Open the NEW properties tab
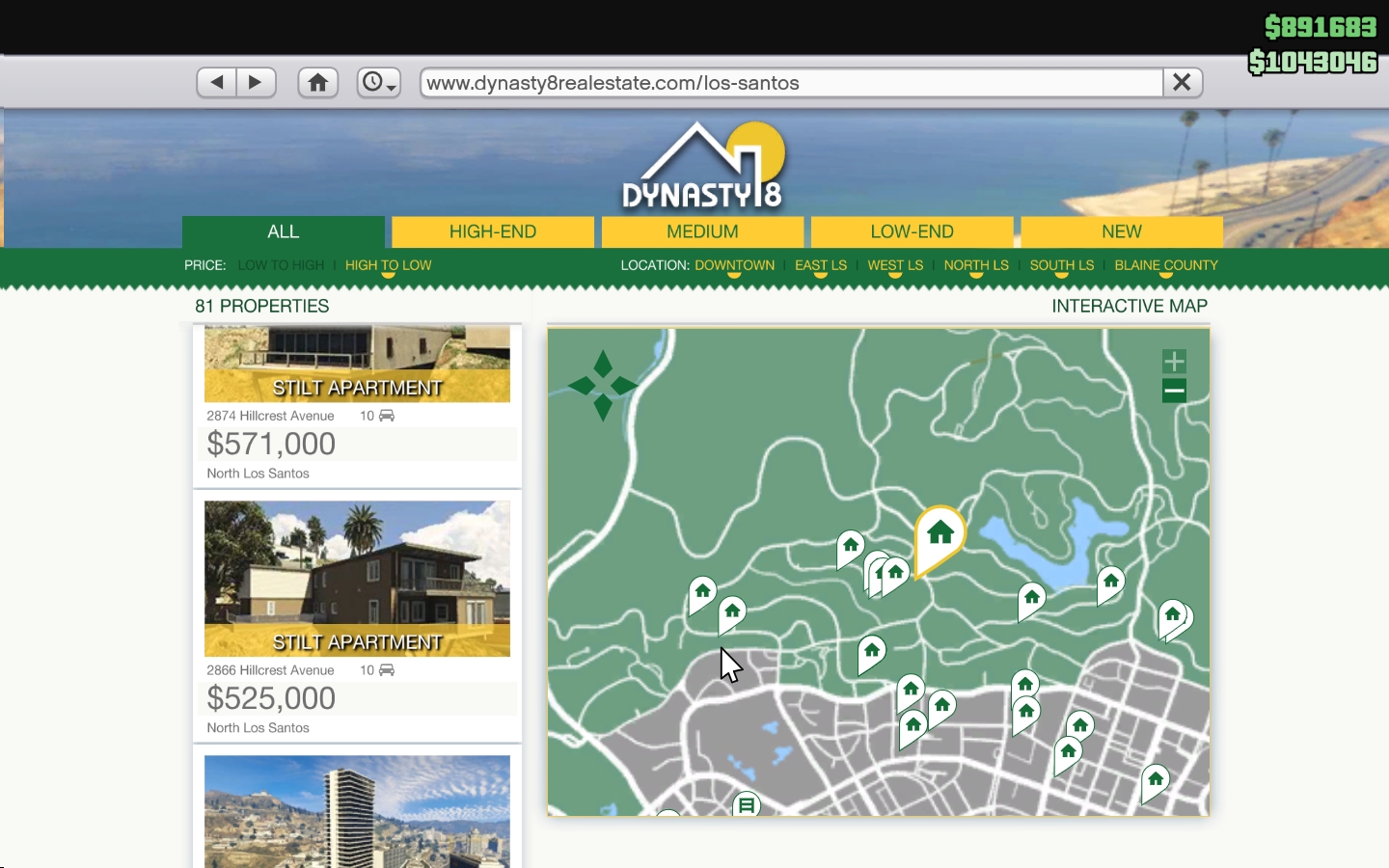Viewport: 1389px width, 868px height. [x=1122, y=231]
